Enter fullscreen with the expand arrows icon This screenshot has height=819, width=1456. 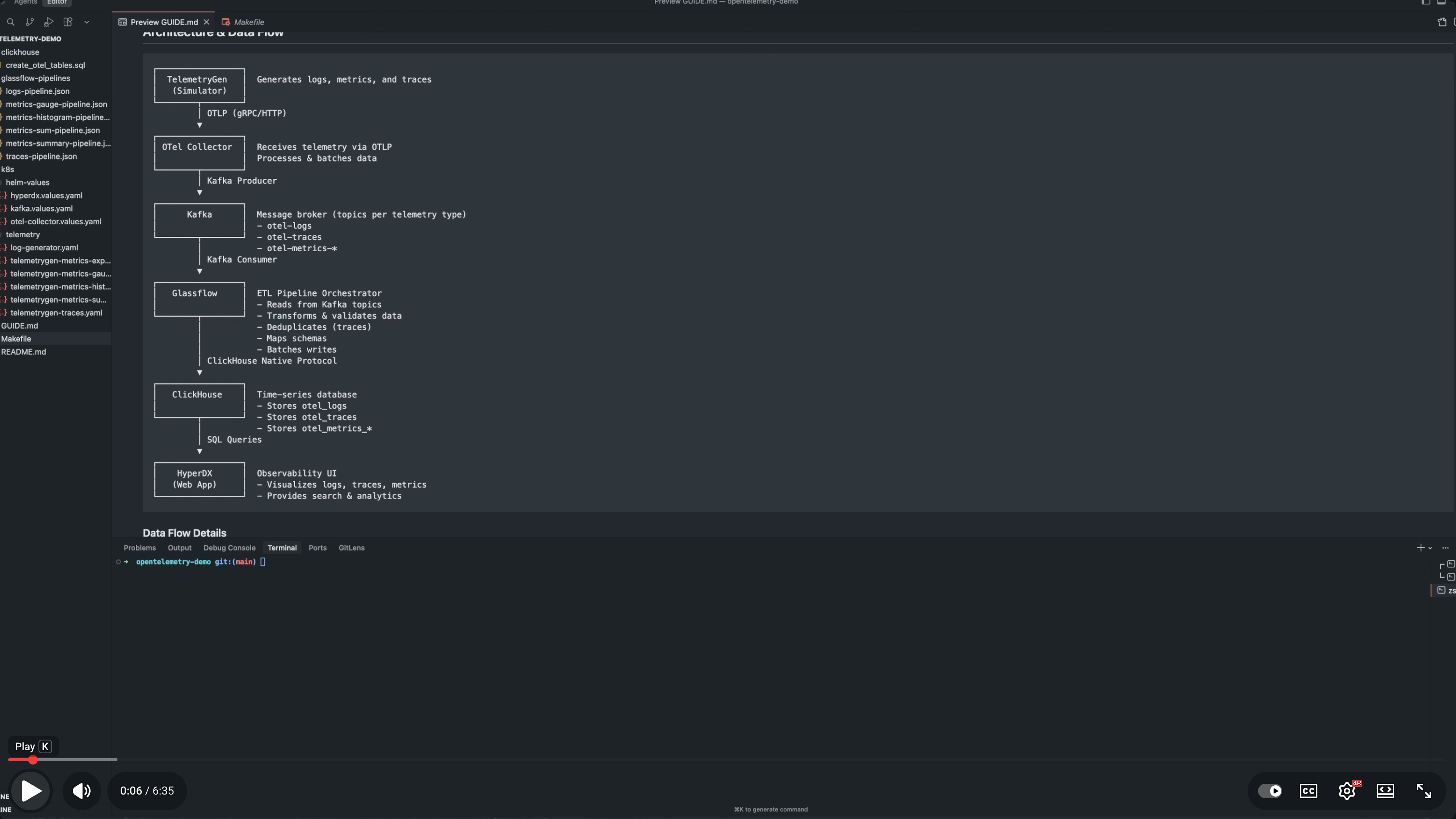[1423, 791]
